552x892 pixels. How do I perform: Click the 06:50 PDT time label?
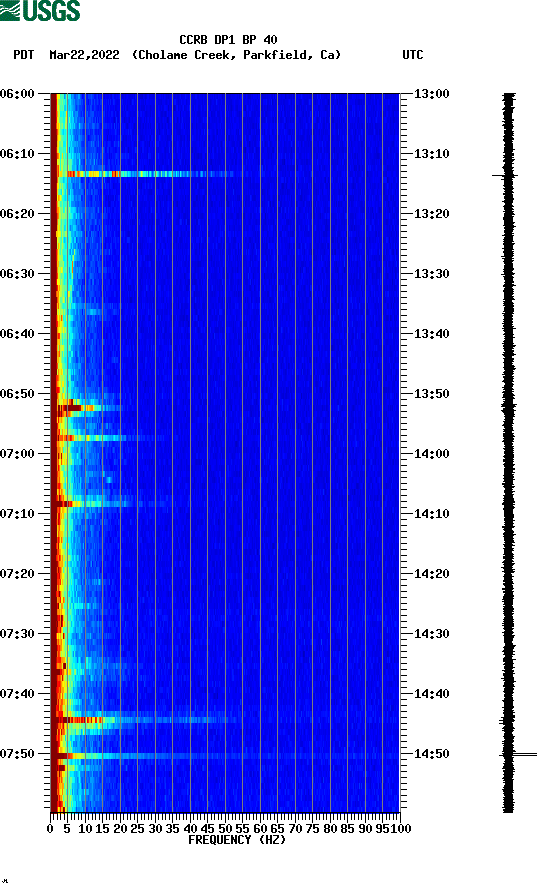(18, 394)
